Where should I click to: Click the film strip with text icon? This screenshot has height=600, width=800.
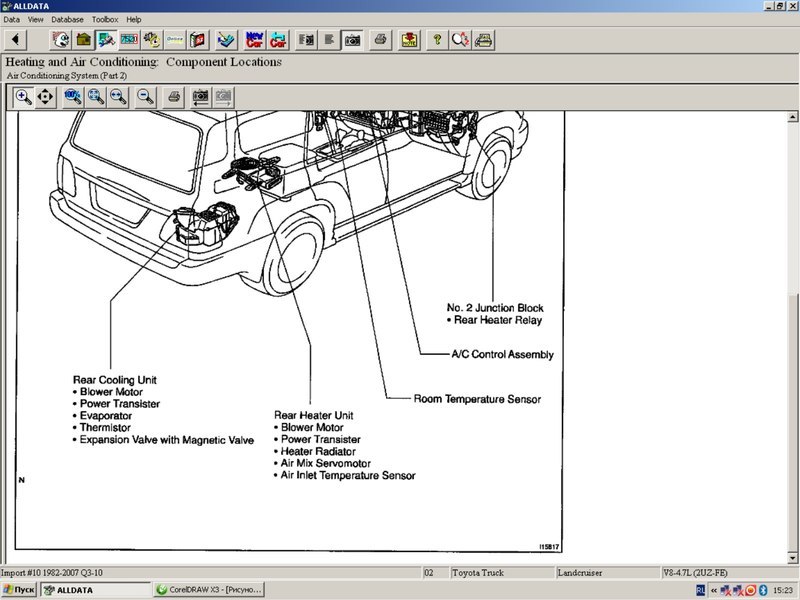tap(306, 39)
